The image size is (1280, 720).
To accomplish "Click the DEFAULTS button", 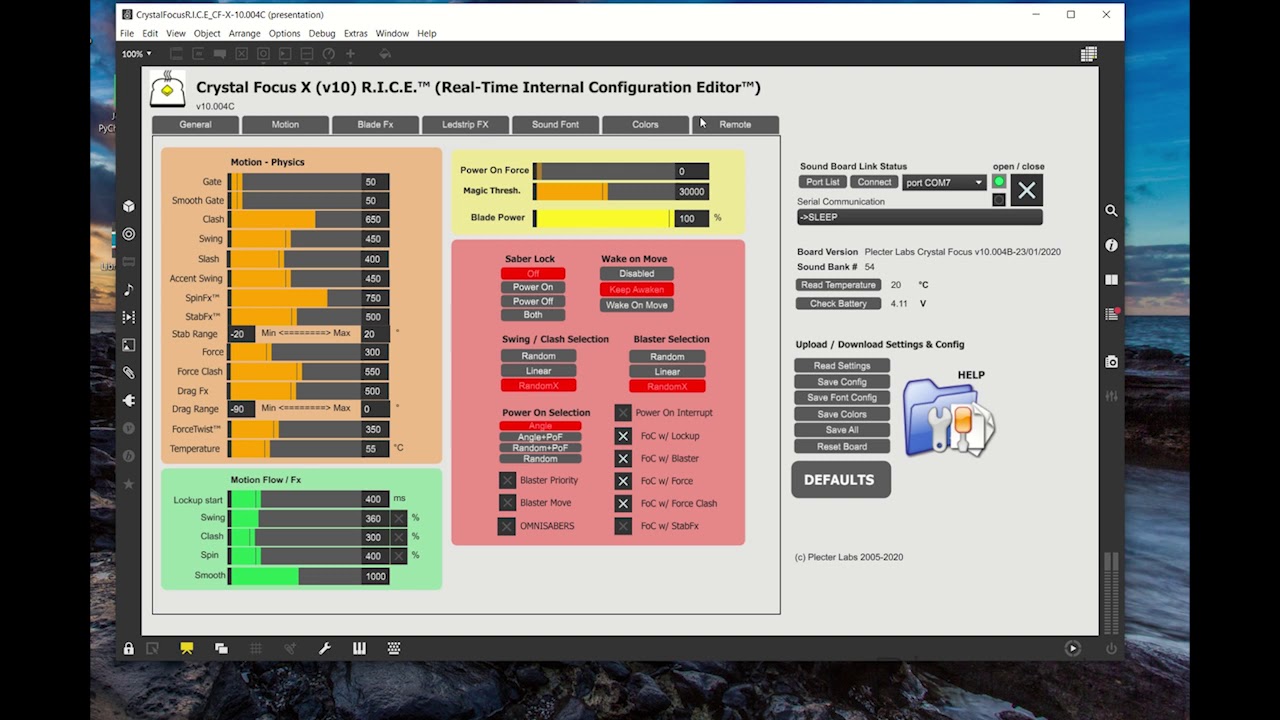I will pos(840,480).
